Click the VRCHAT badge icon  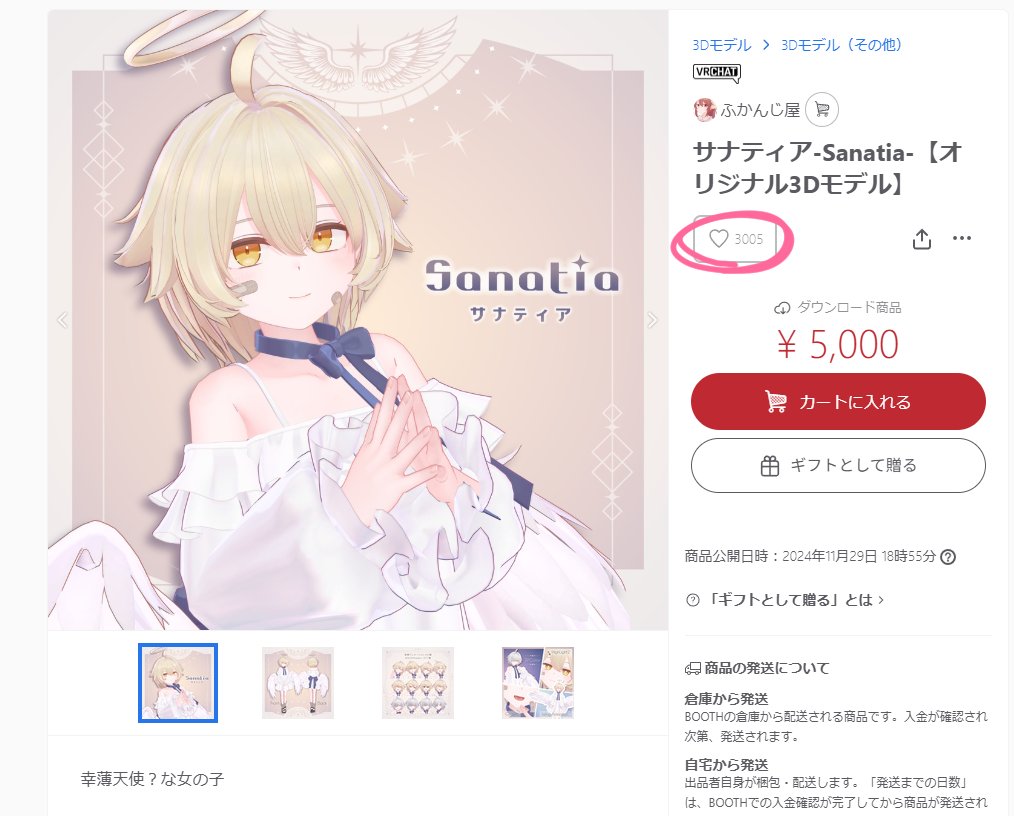coord(716,72)
